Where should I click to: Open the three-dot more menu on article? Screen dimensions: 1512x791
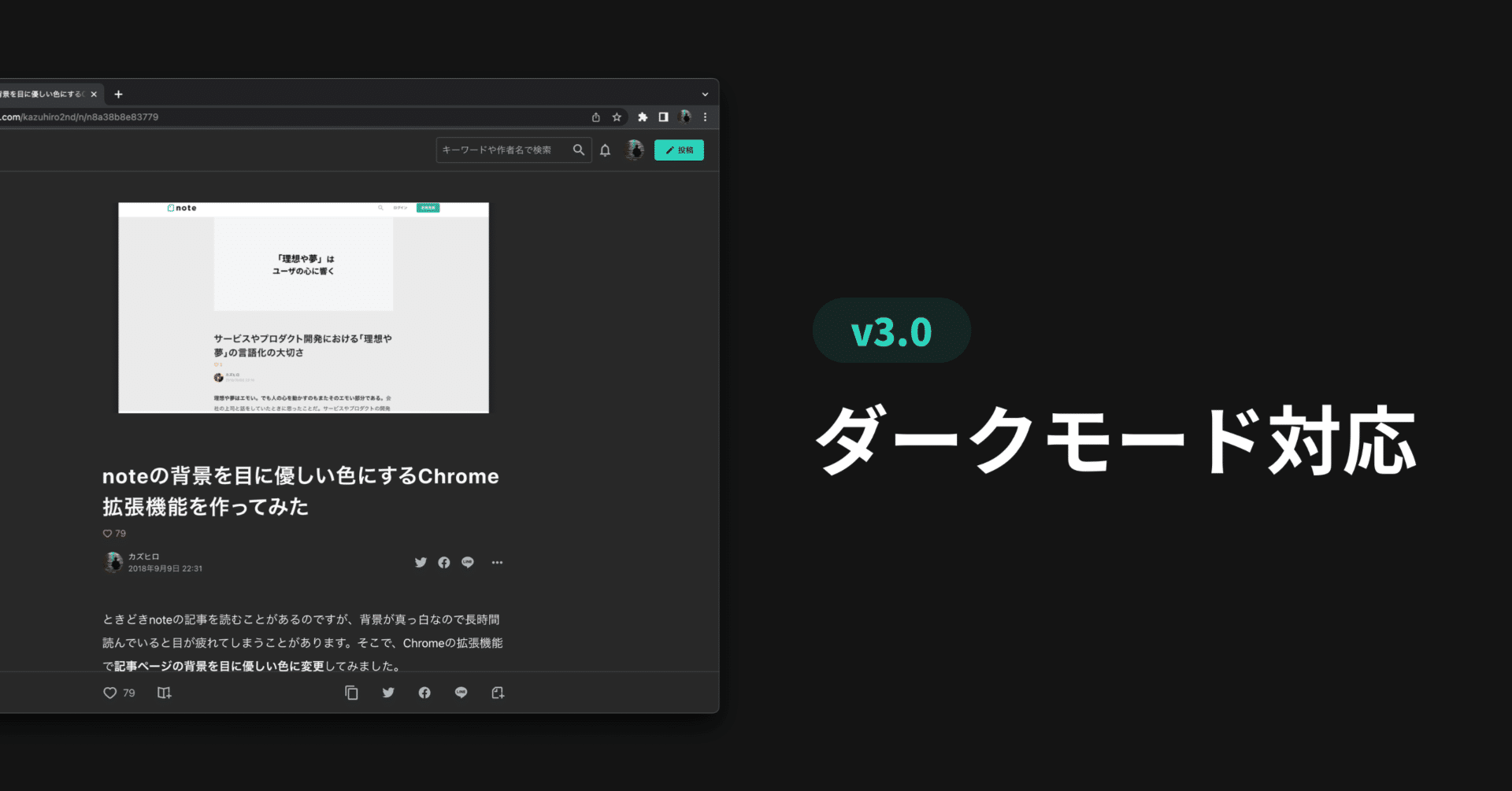click(x=497, y=563)
